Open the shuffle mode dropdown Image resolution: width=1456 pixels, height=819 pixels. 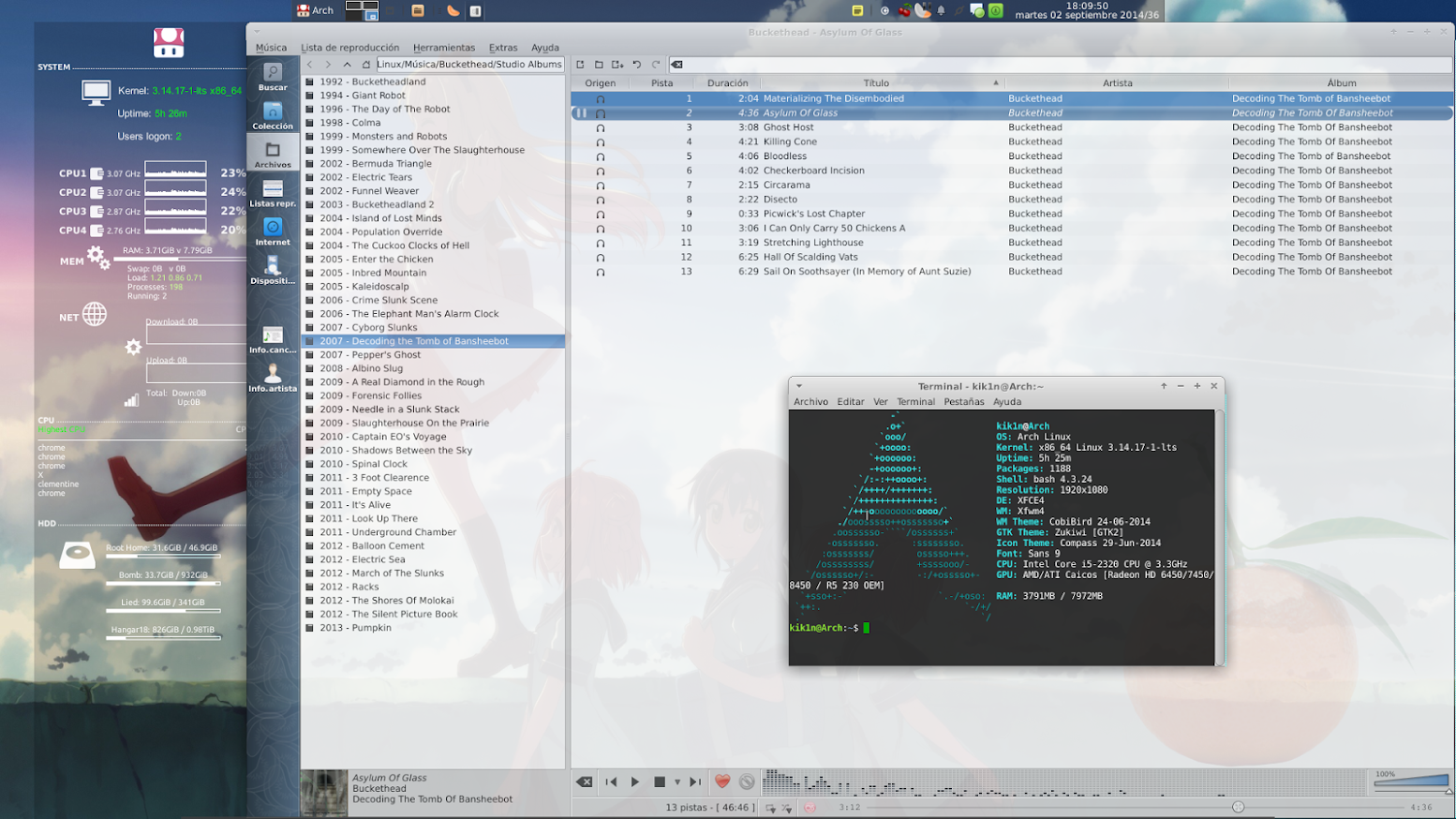pyautogui.click(x=787, y=807)
